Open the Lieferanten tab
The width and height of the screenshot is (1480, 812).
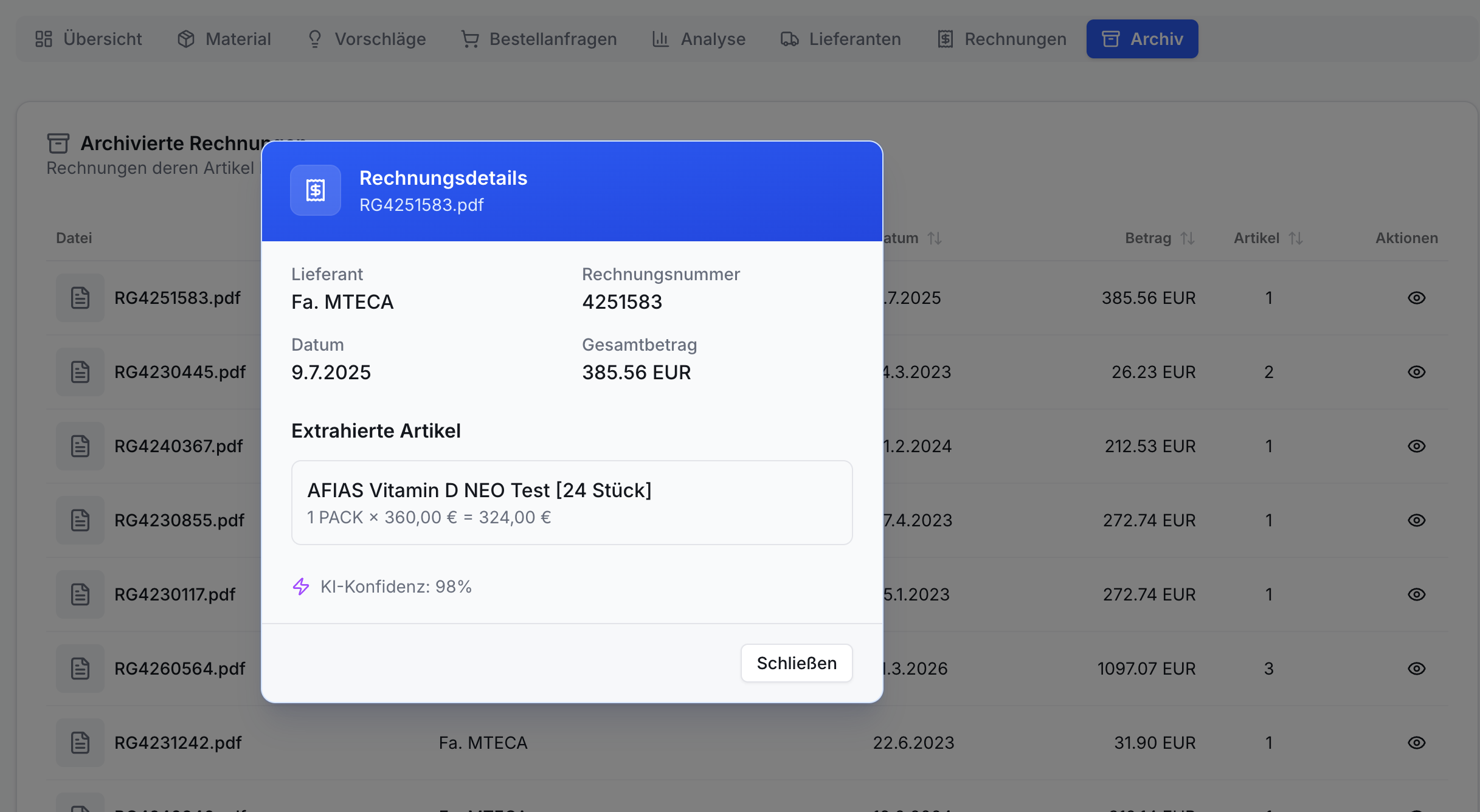841,39
